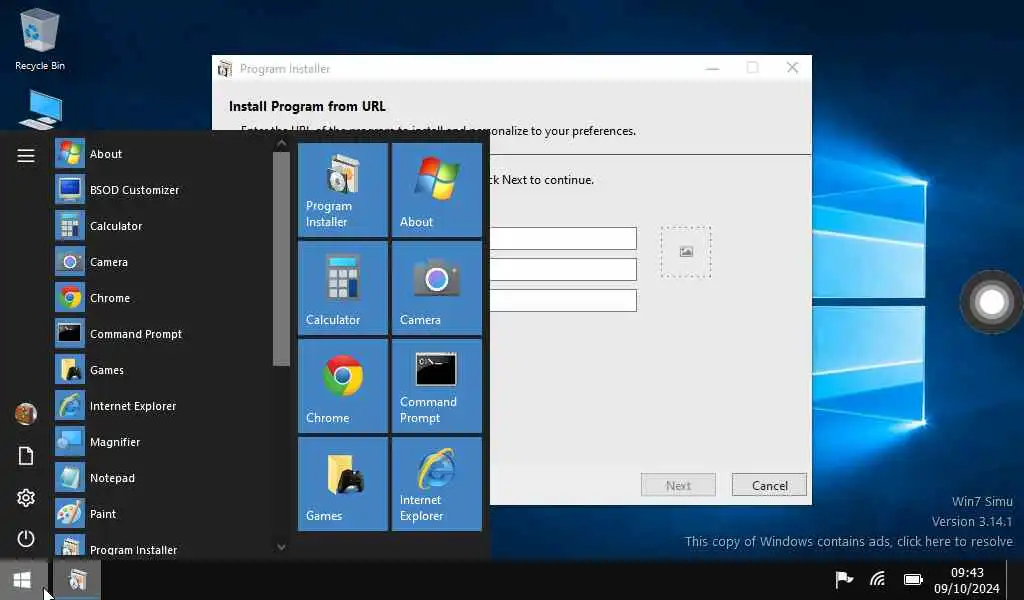The height and width of the screenshot is (600, 1024).
Task: Click the second input field in installer
Action: (563, 269)
